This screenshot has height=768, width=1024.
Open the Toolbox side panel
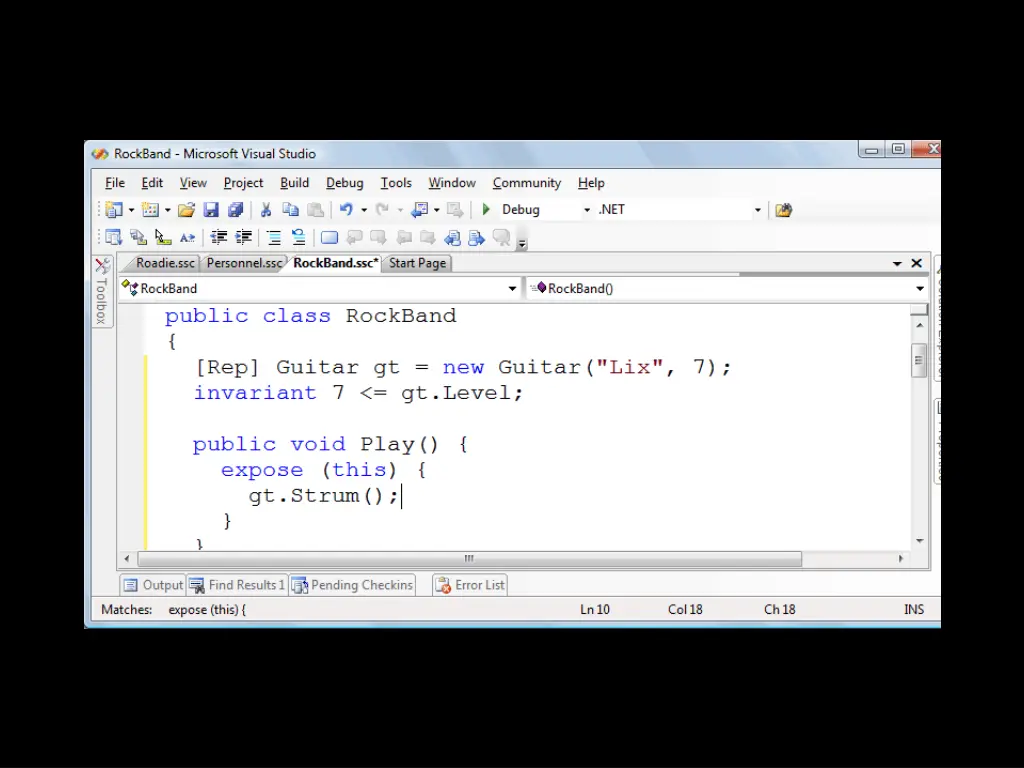pyautogui.click(x=102, y=291)
